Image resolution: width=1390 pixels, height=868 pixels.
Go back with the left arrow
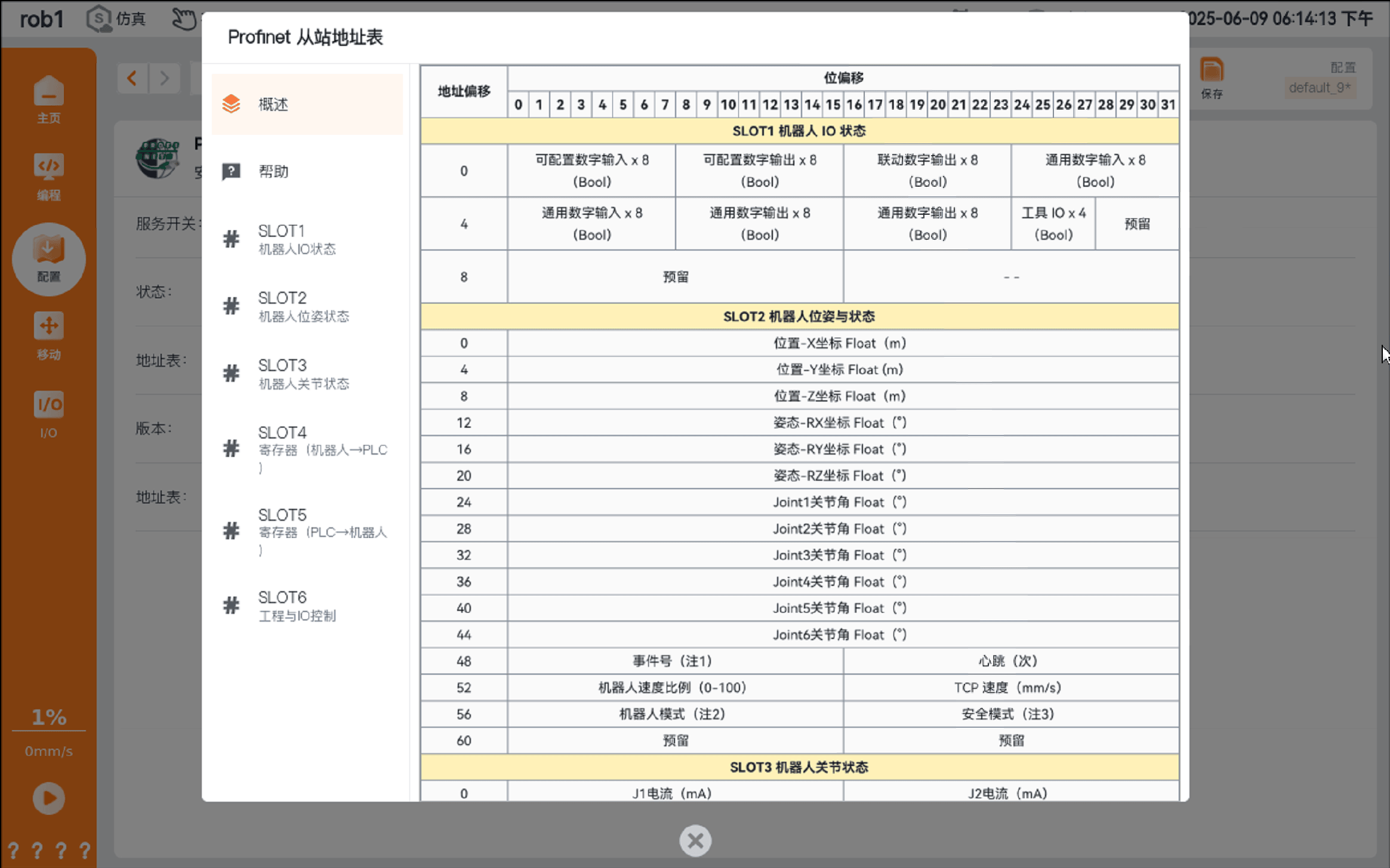[132, 78]
